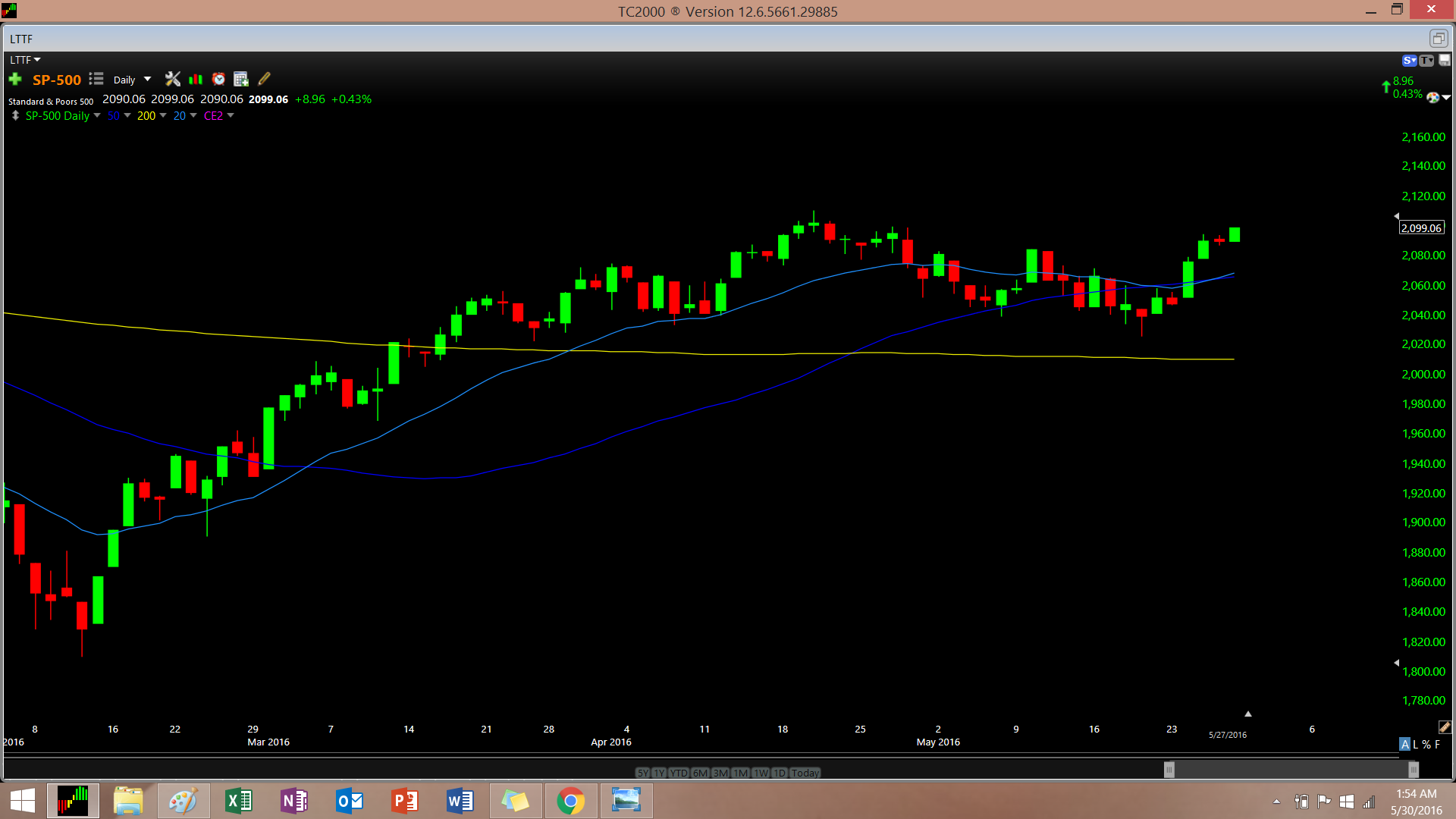
Task: Click the ruler measure icon near the price scale
Action: point(1445,727)
